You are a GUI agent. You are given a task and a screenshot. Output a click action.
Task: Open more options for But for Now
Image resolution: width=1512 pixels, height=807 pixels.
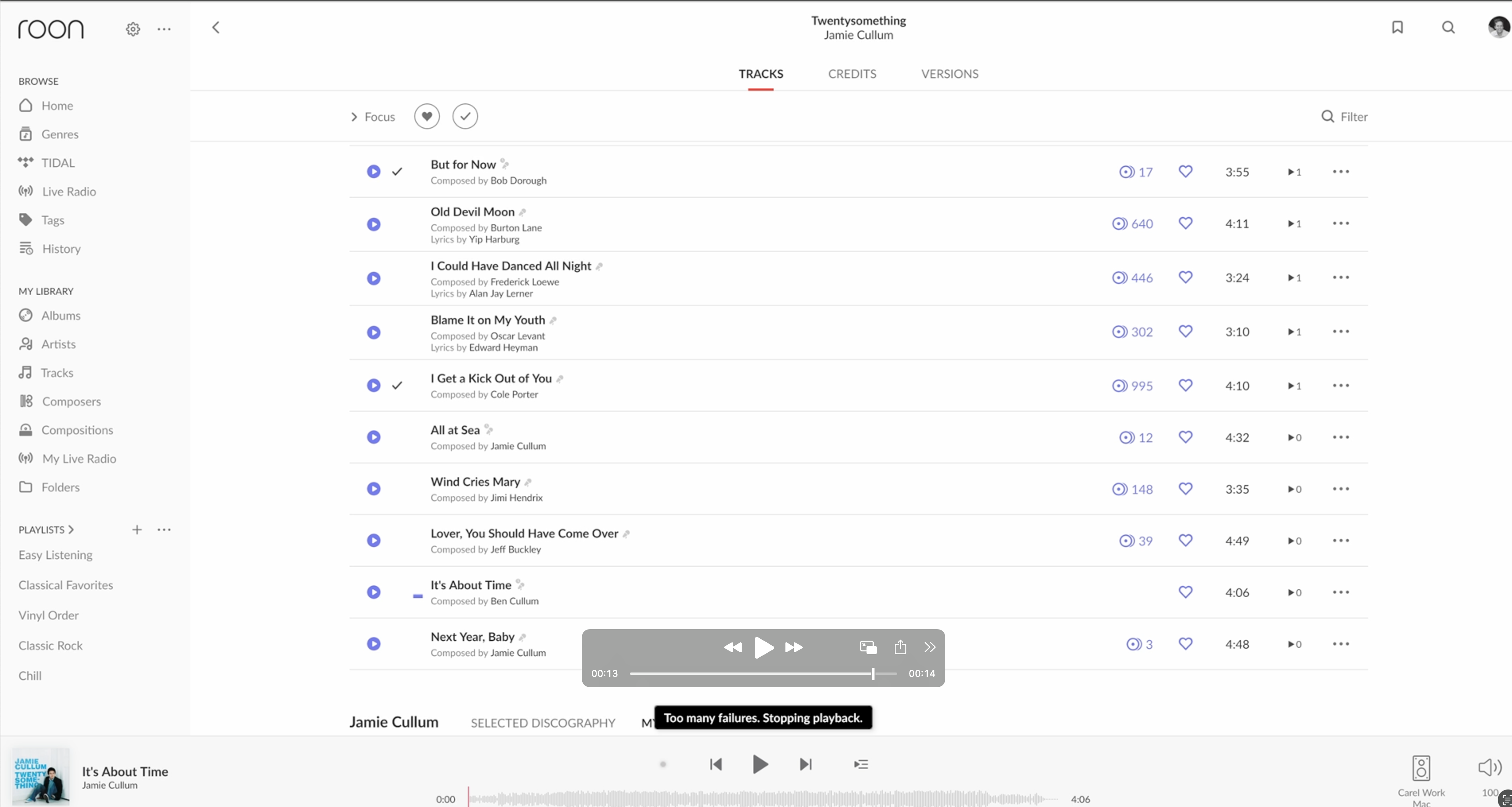1341,172
